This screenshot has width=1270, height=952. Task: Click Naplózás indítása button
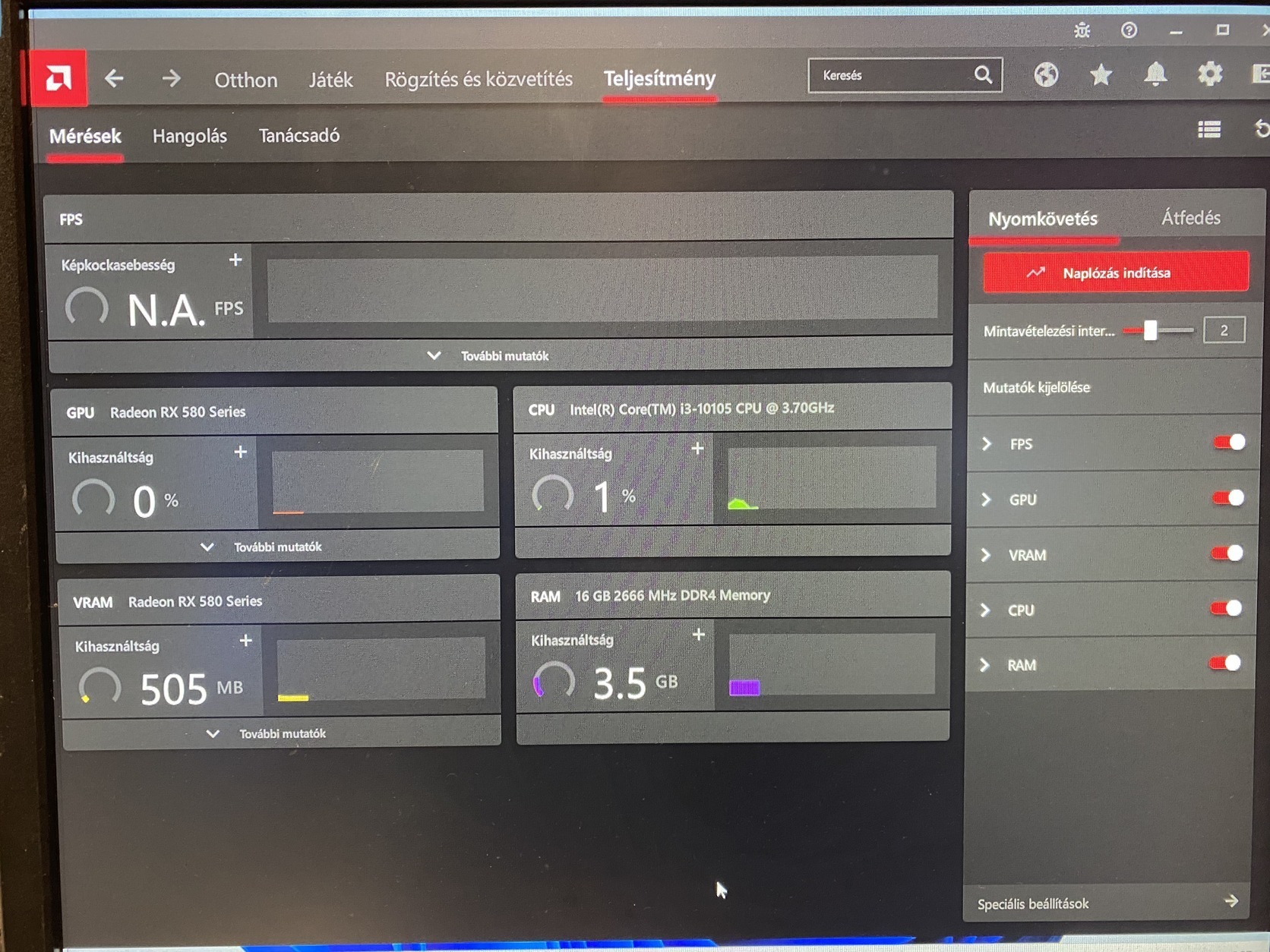[x=1116, y=272]
